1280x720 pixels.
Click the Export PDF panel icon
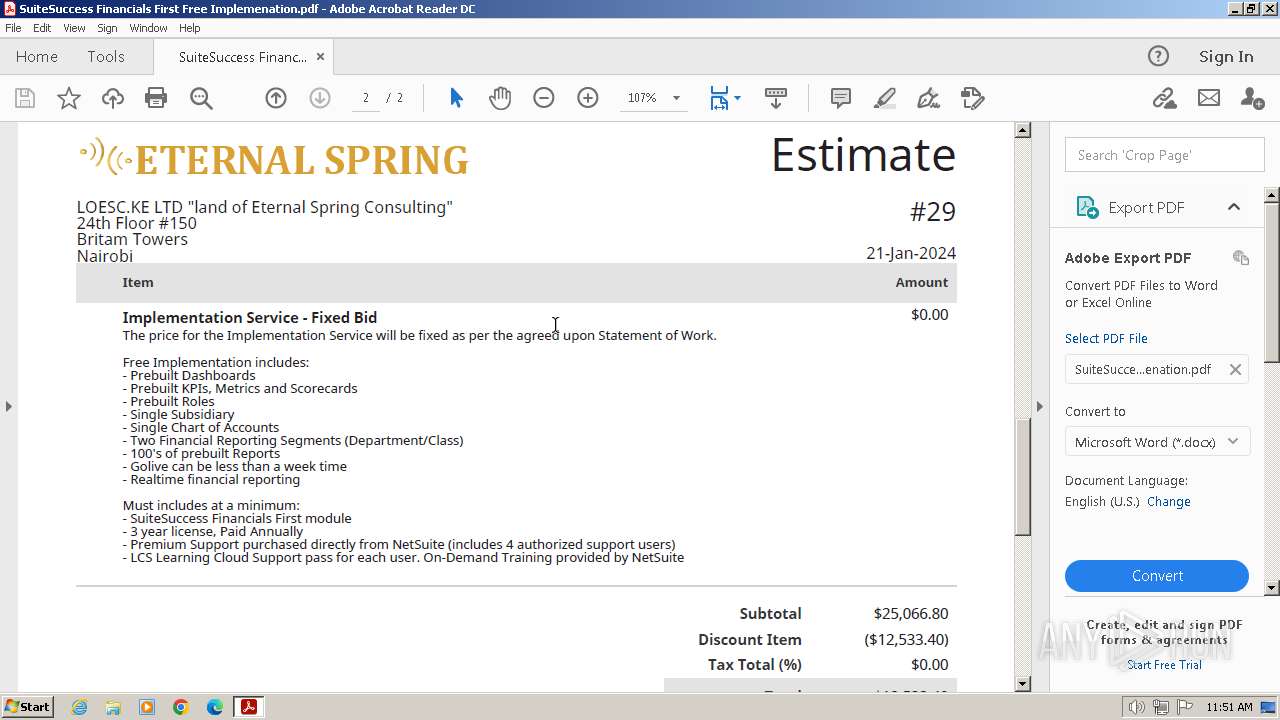(x=1087, y=207)
